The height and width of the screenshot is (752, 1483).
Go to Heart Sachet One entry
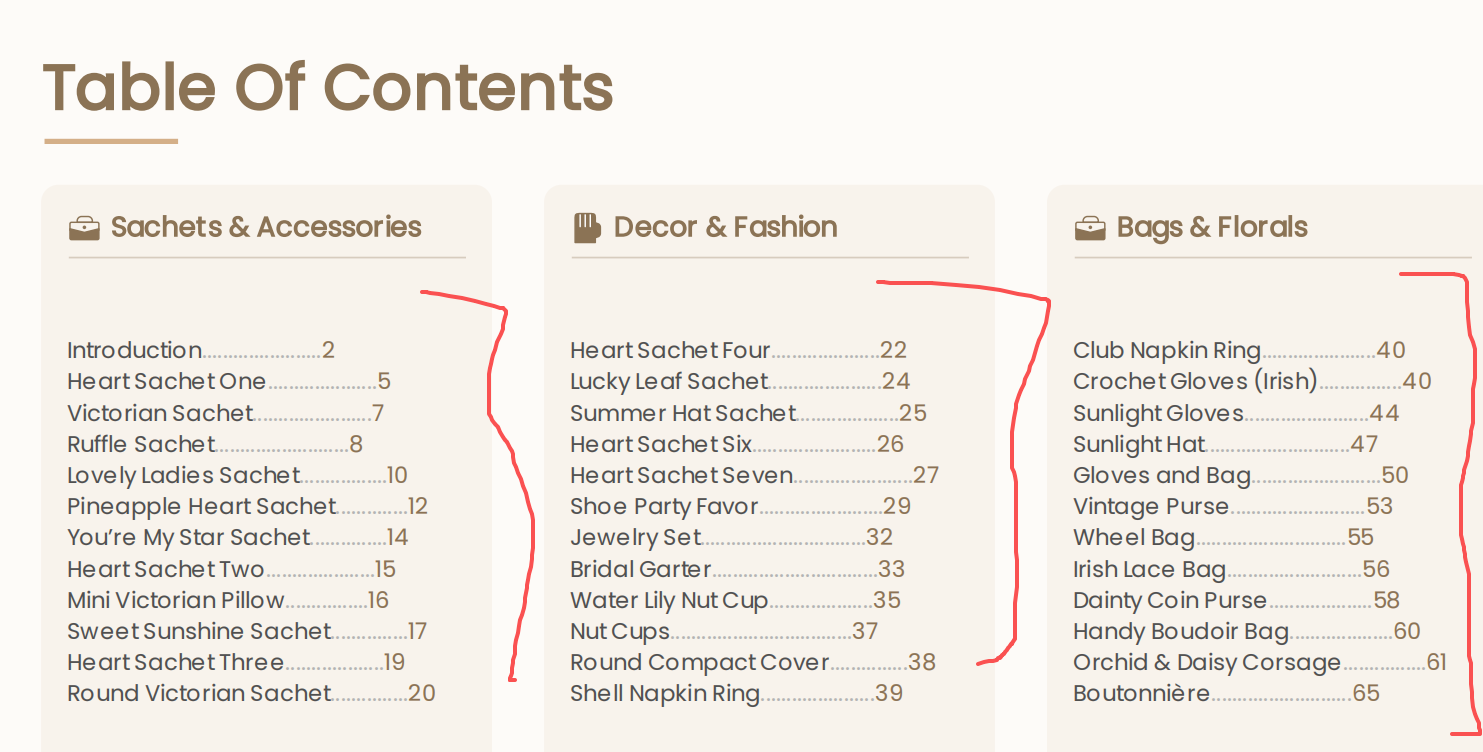click(x=229, y=381)
